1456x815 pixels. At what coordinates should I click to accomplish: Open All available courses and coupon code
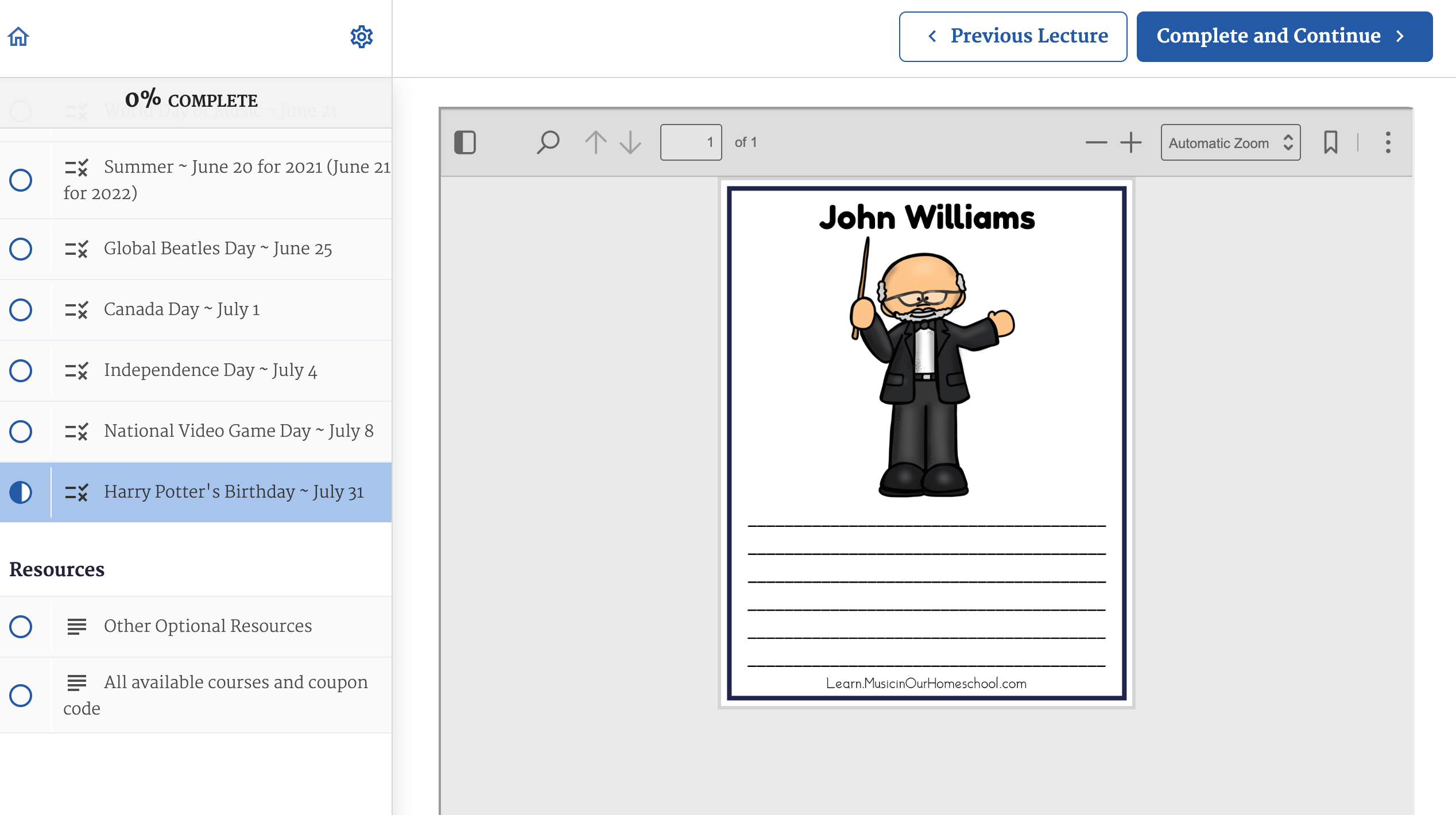(196, 696)
